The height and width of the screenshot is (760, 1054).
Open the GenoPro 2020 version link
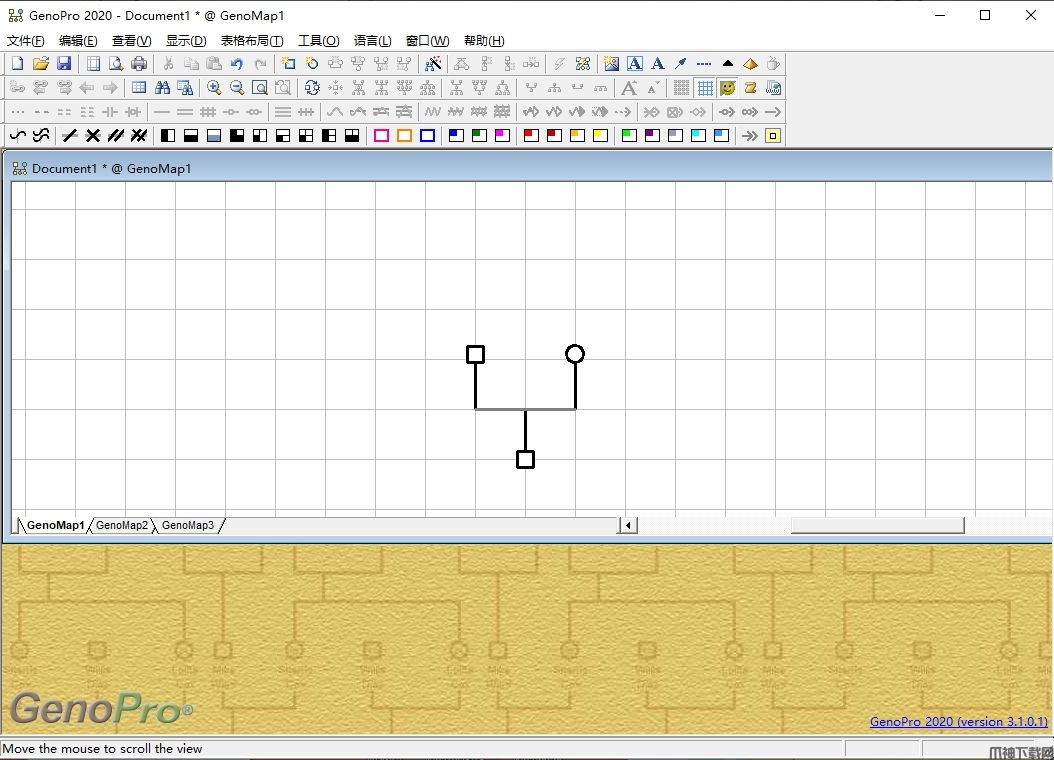click(958, 722)
